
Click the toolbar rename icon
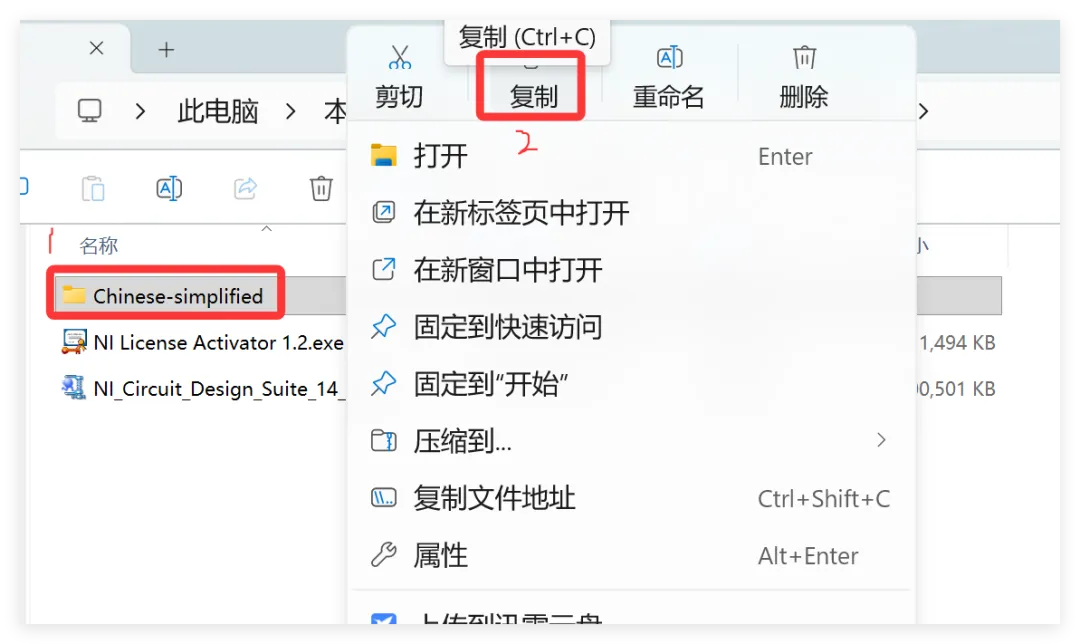[169, 188]
